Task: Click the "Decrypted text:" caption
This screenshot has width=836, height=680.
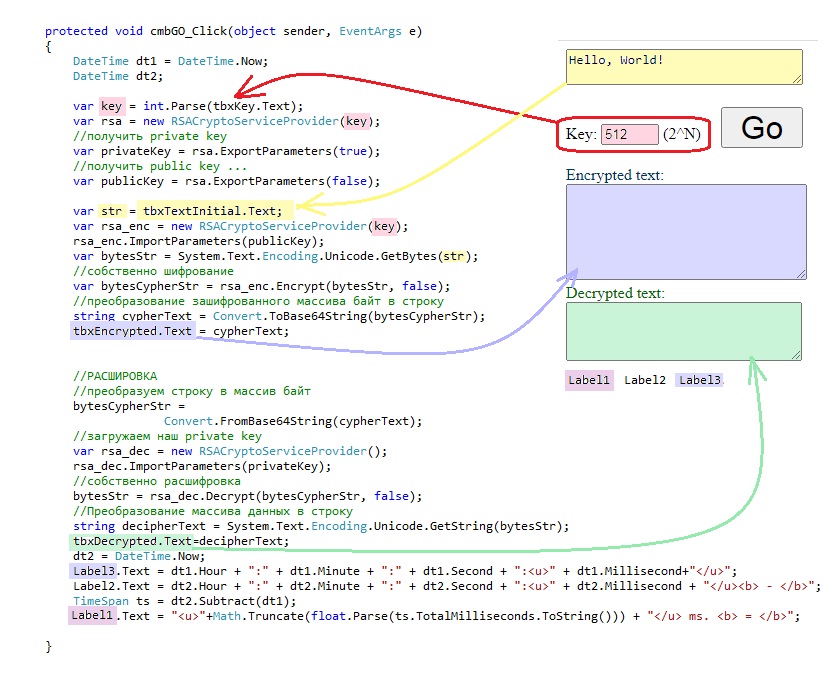Action: click(x=614, y=293)
